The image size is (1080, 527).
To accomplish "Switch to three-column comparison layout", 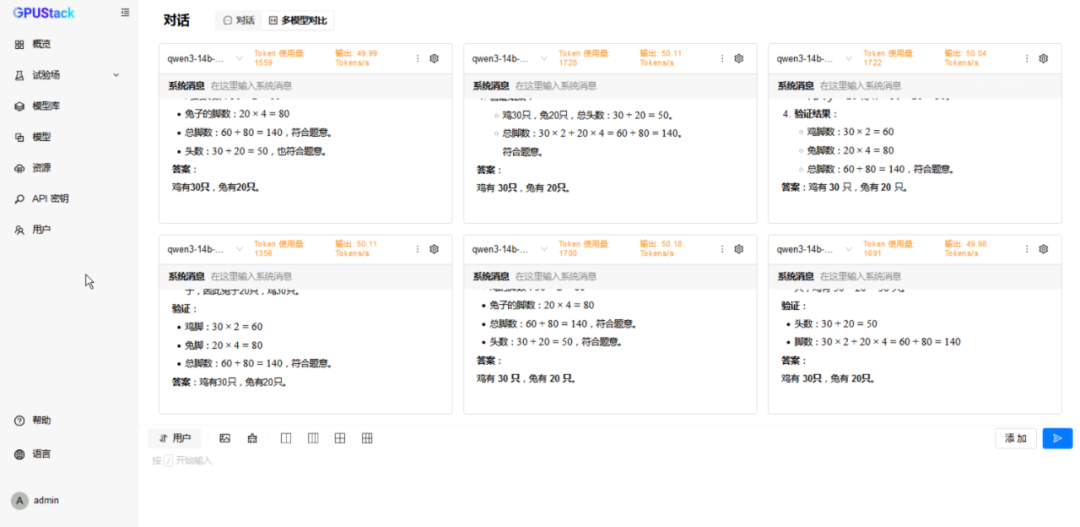I will [x=313, y=438].
